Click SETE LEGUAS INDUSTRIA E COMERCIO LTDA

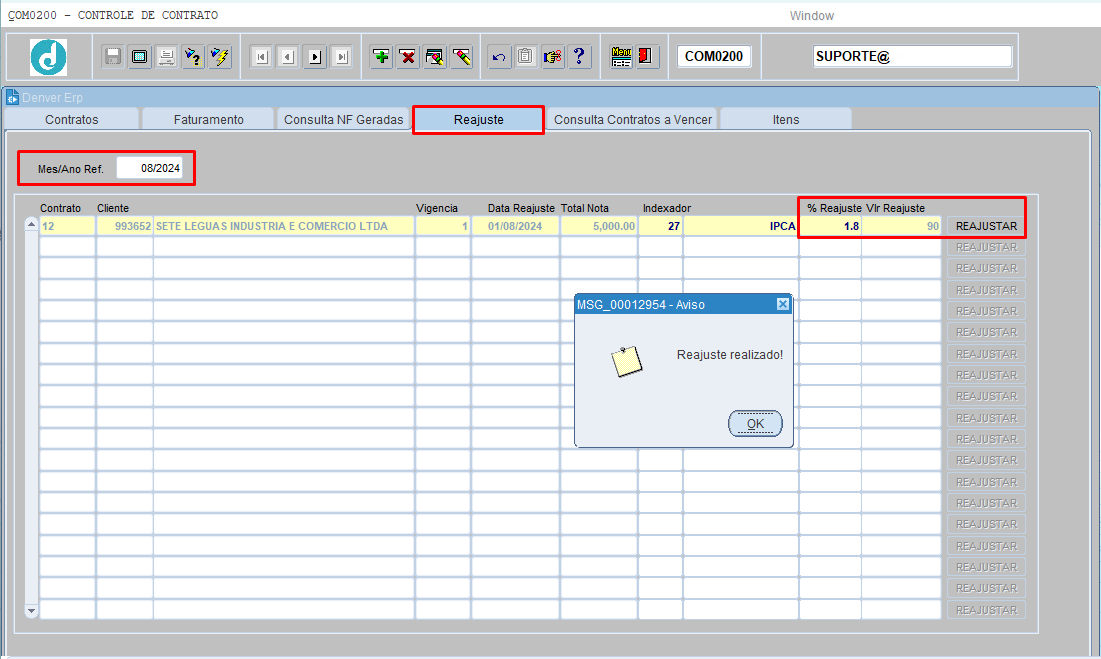point(283,226)
